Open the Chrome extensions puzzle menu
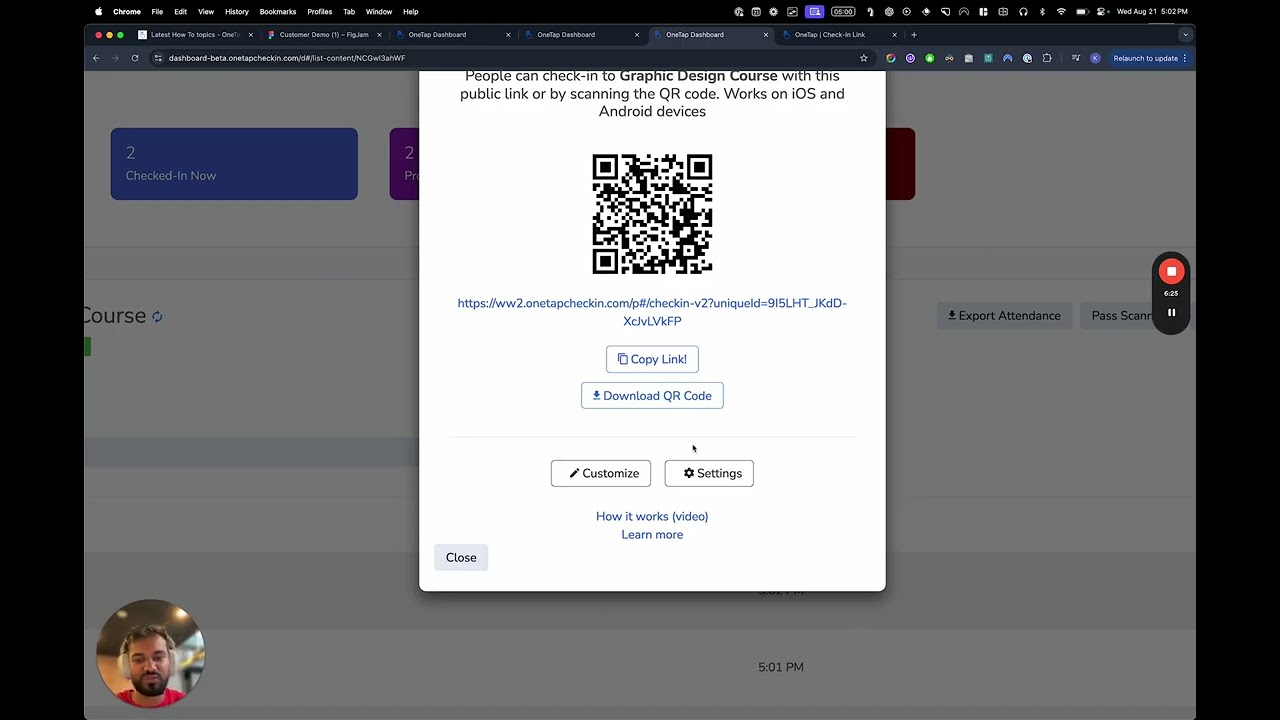Viewport: 1280px width, 720px height. point(1047,58)
